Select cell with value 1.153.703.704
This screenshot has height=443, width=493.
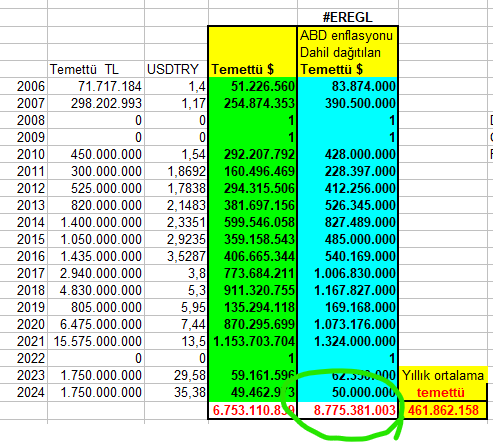[x=252, y=341]
